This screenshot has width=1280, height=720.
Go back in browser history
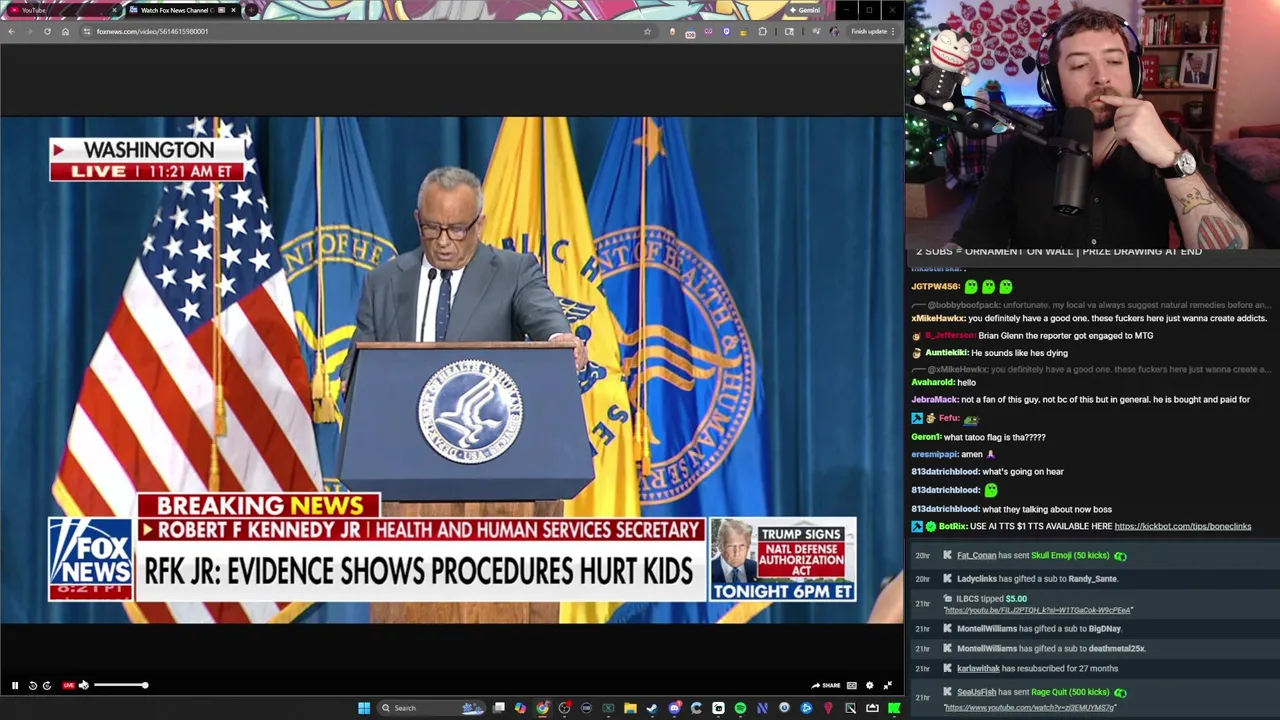click(11, 31)
